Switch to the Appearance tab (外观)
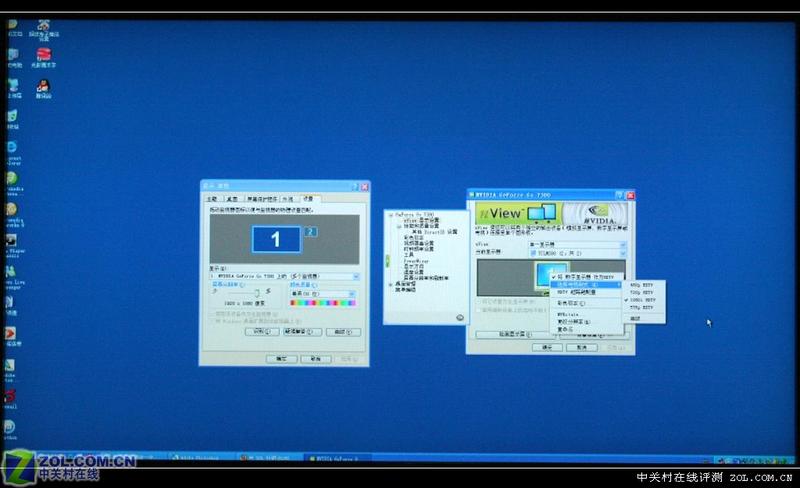 [x=288, y=199]
